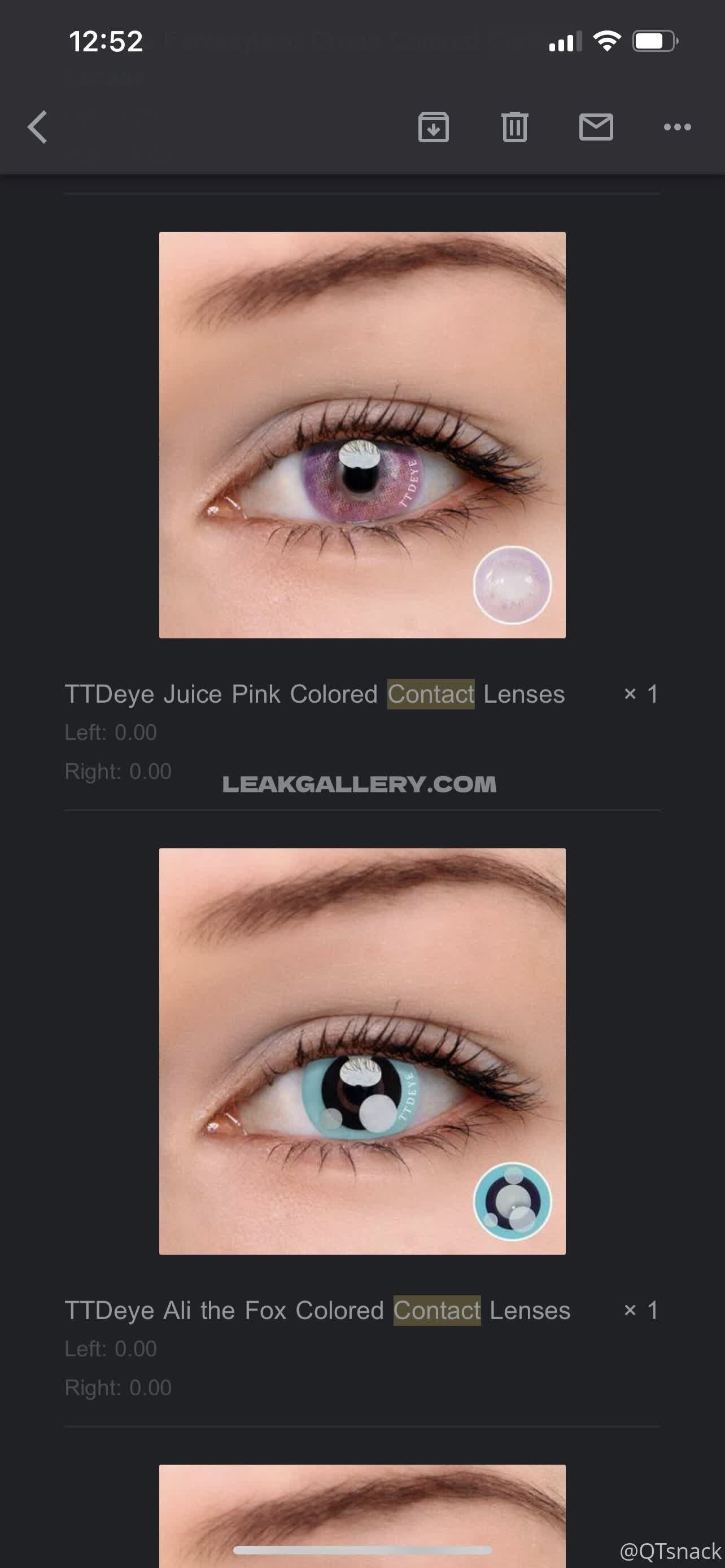Delete the email using the trash icon
The width and height of the screenshot is (725, 1568).
click(514, 127)
